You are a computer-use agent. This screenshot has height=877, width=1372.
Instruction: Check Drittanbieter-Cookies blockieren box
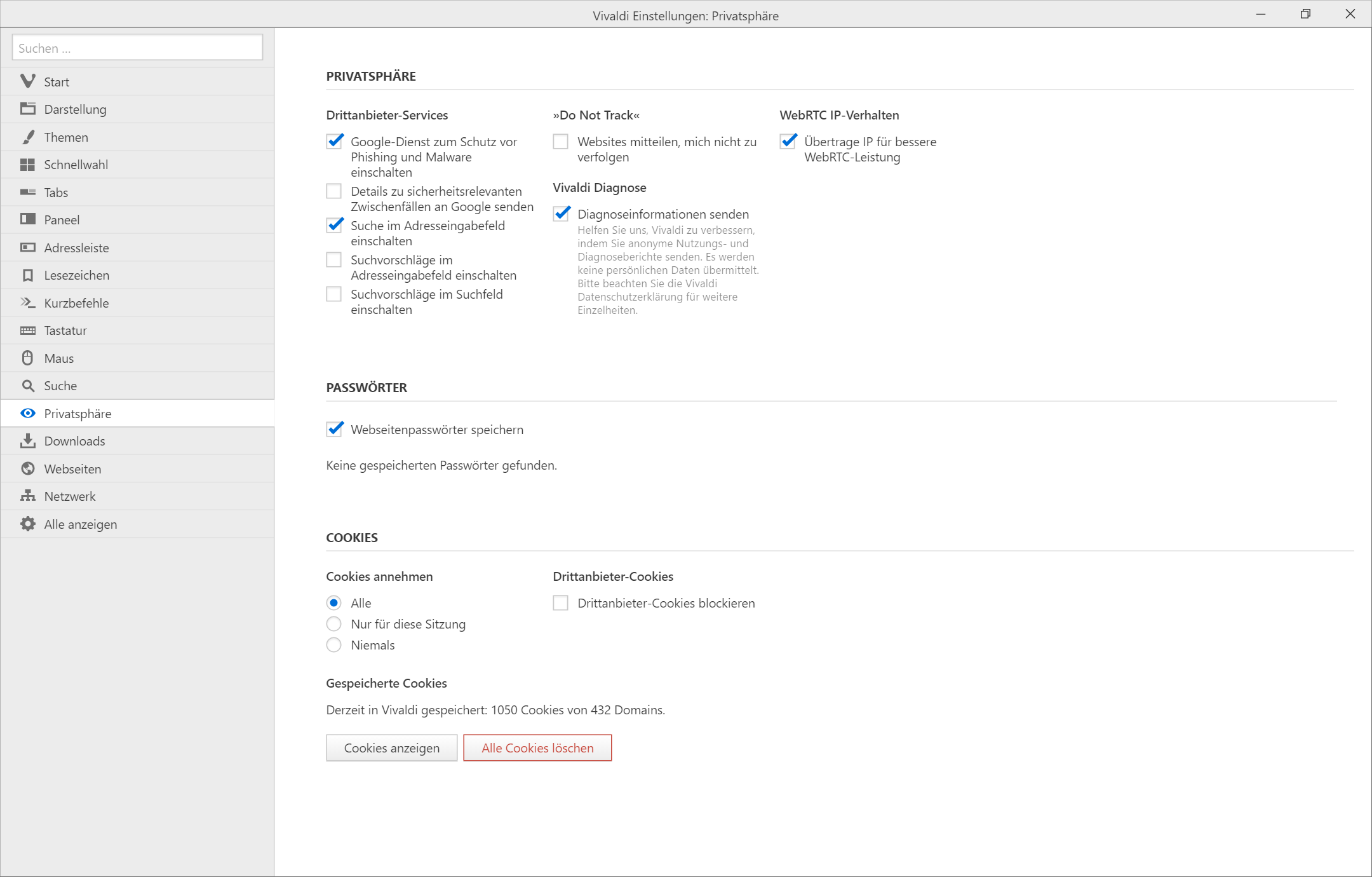(560, 602)
